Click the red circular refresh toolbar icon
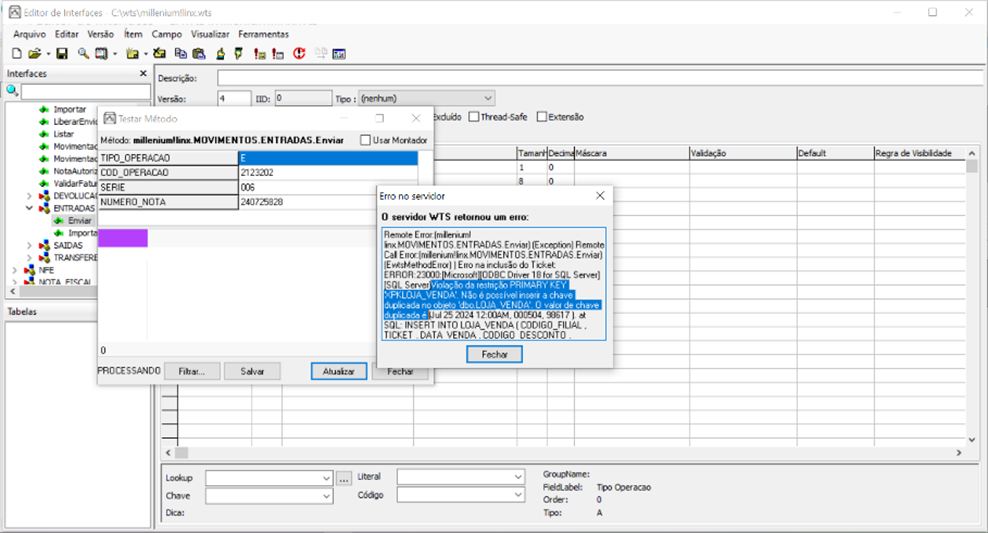Viewport: 988px width, 533px height. click(x=299, y=53)
